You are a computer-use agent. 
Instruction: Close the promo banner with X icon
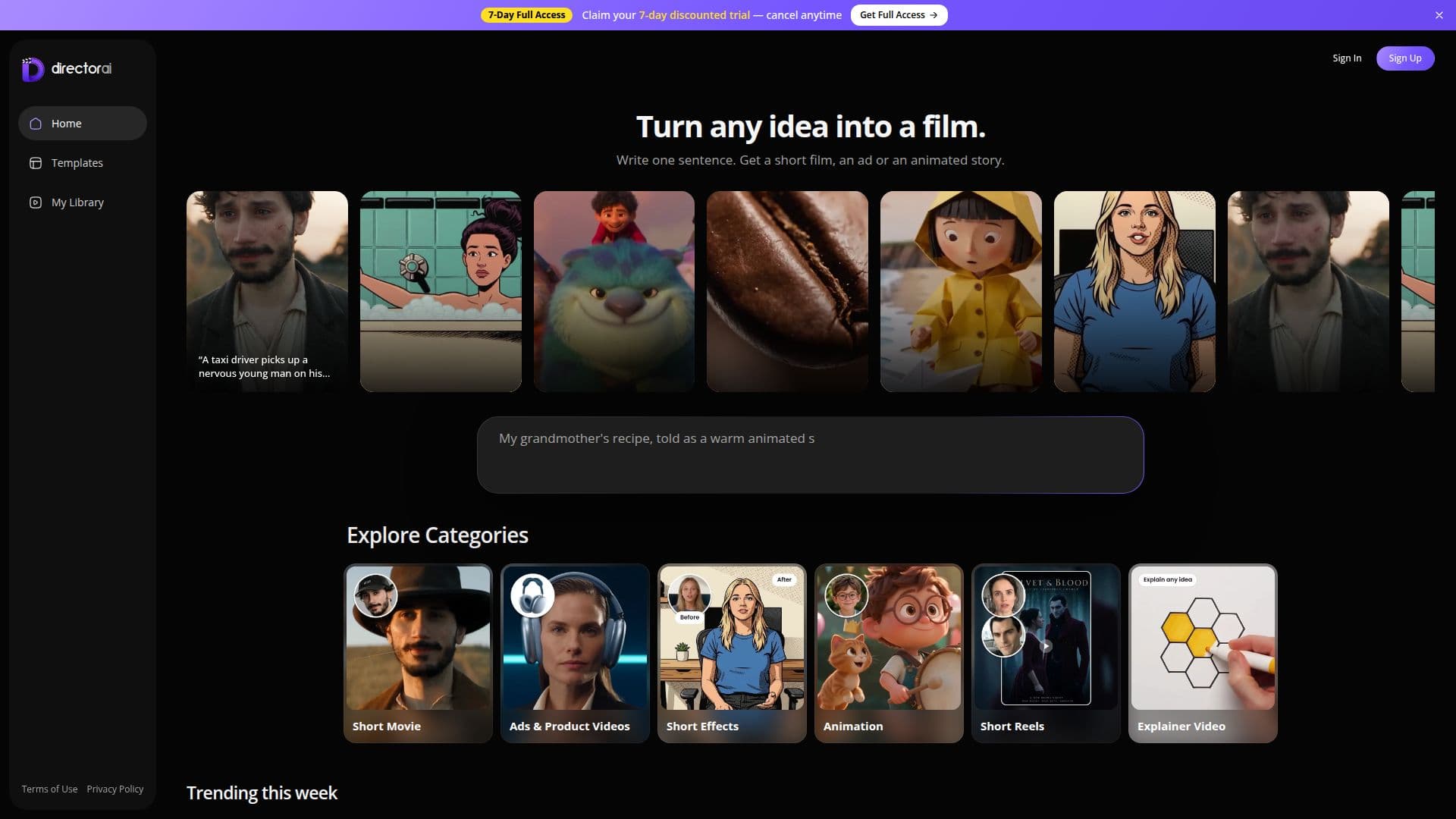point(1439,15)
